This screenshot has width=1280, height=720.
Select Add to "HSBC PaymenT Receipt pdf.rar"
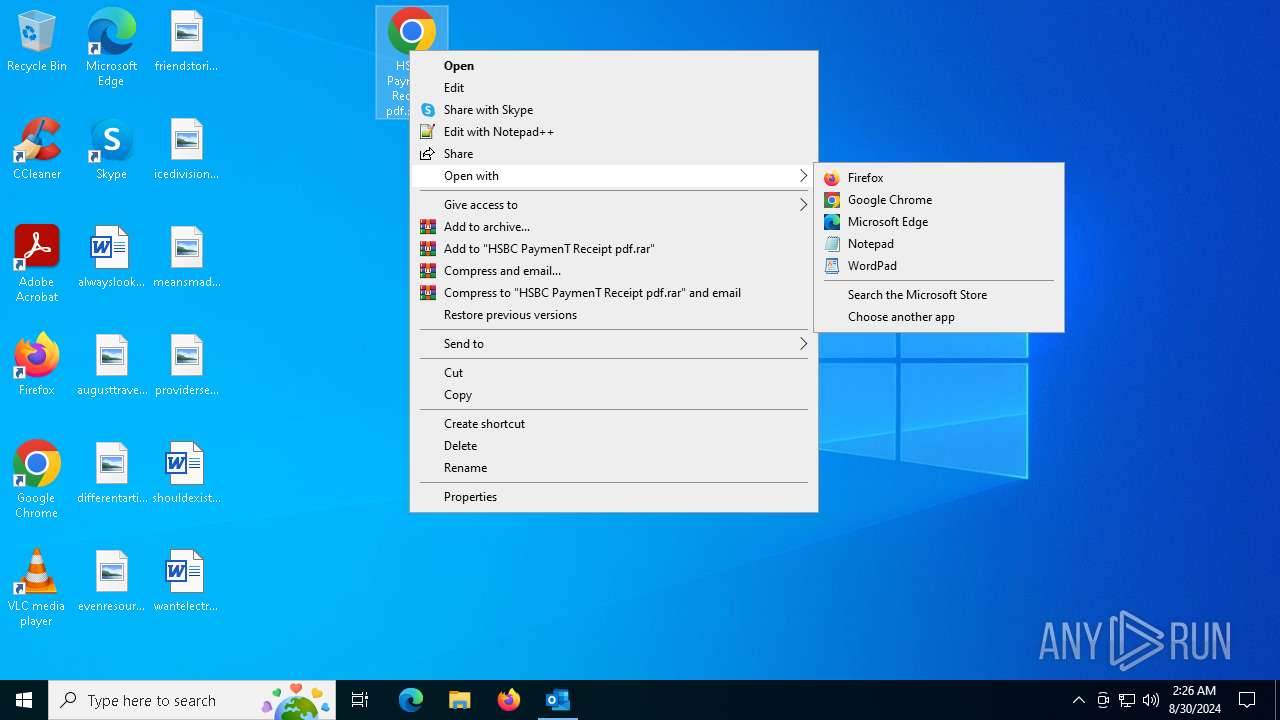click(614, 249)
